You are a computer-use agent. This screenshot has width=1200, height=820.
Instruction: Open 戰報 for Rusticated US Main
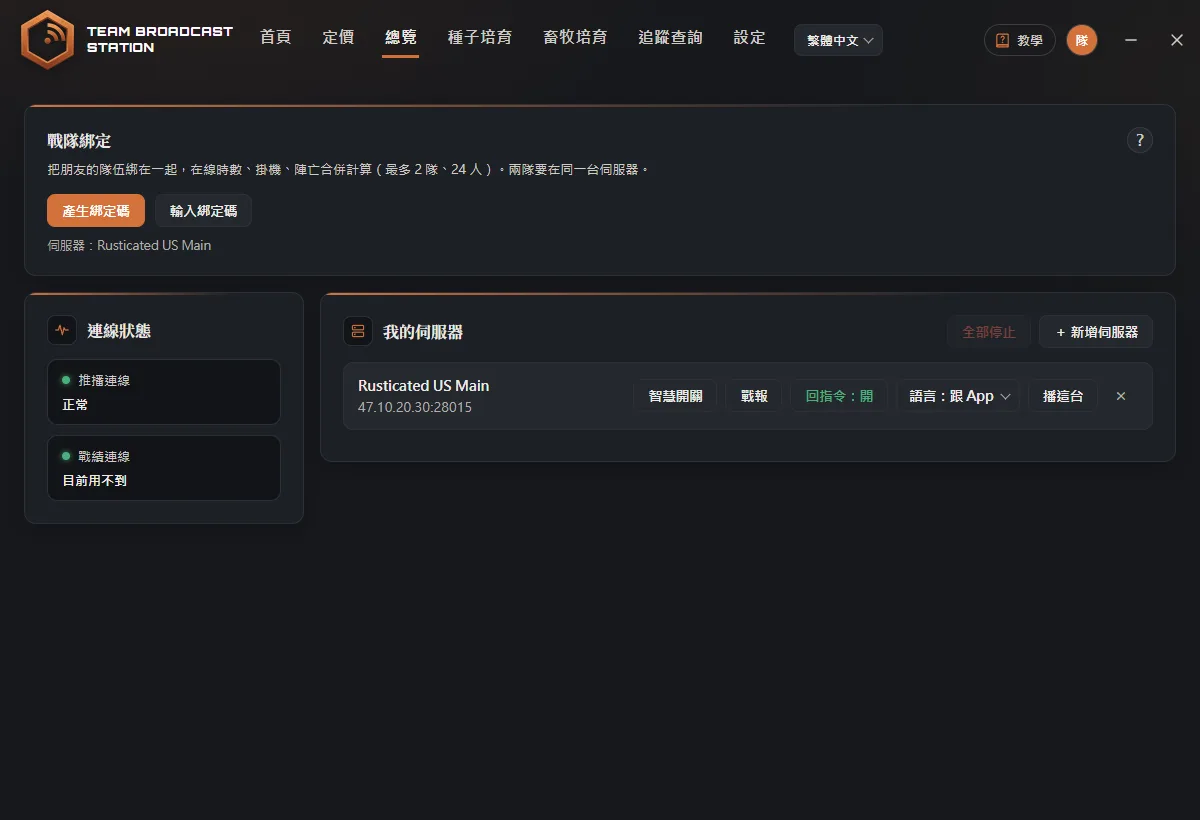click(754, 396)
